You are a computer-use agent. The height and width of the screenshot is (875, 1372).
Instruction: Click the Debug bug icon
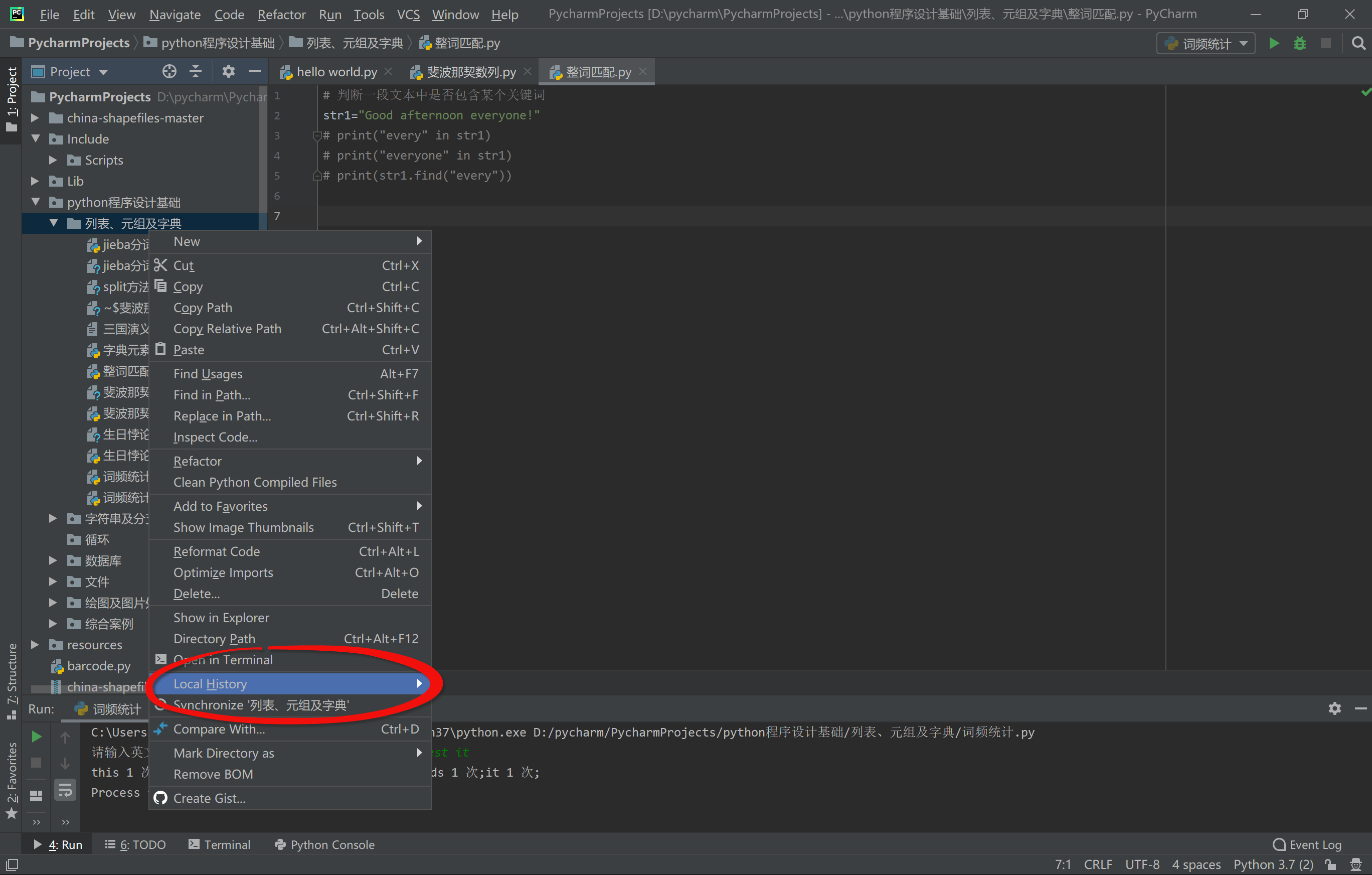[x=1299, y=43]
